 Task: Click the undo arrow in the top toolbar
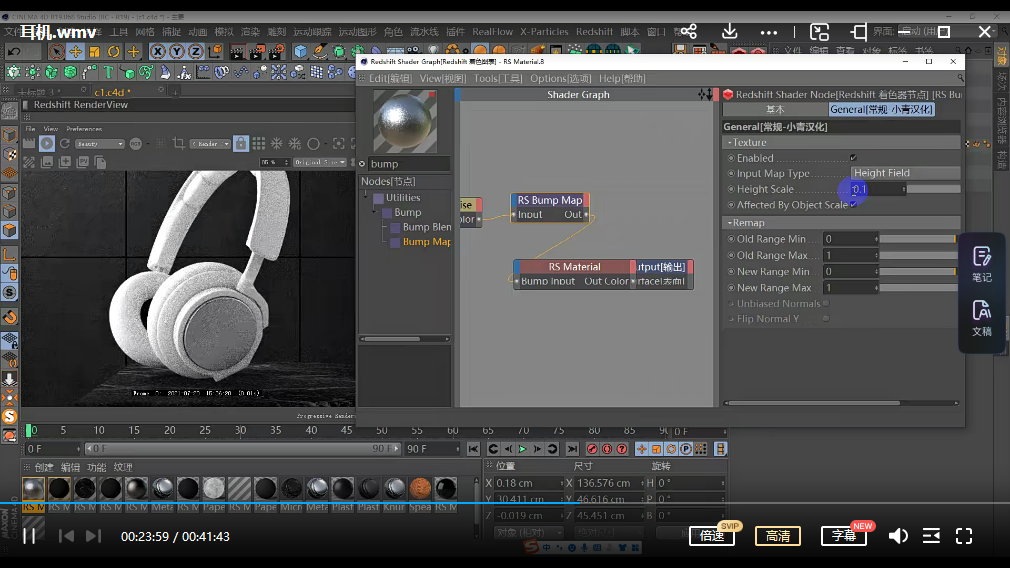(14, 51)
